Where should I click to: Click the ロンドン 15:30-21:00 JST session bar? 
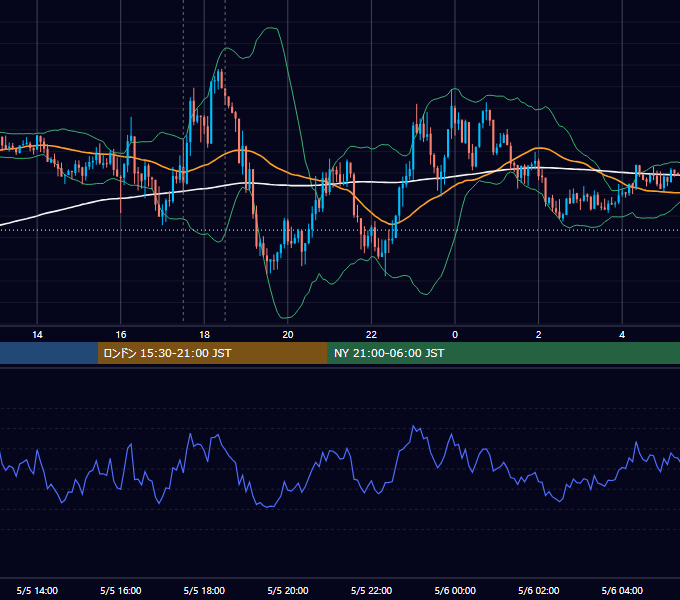coord(212,353)
